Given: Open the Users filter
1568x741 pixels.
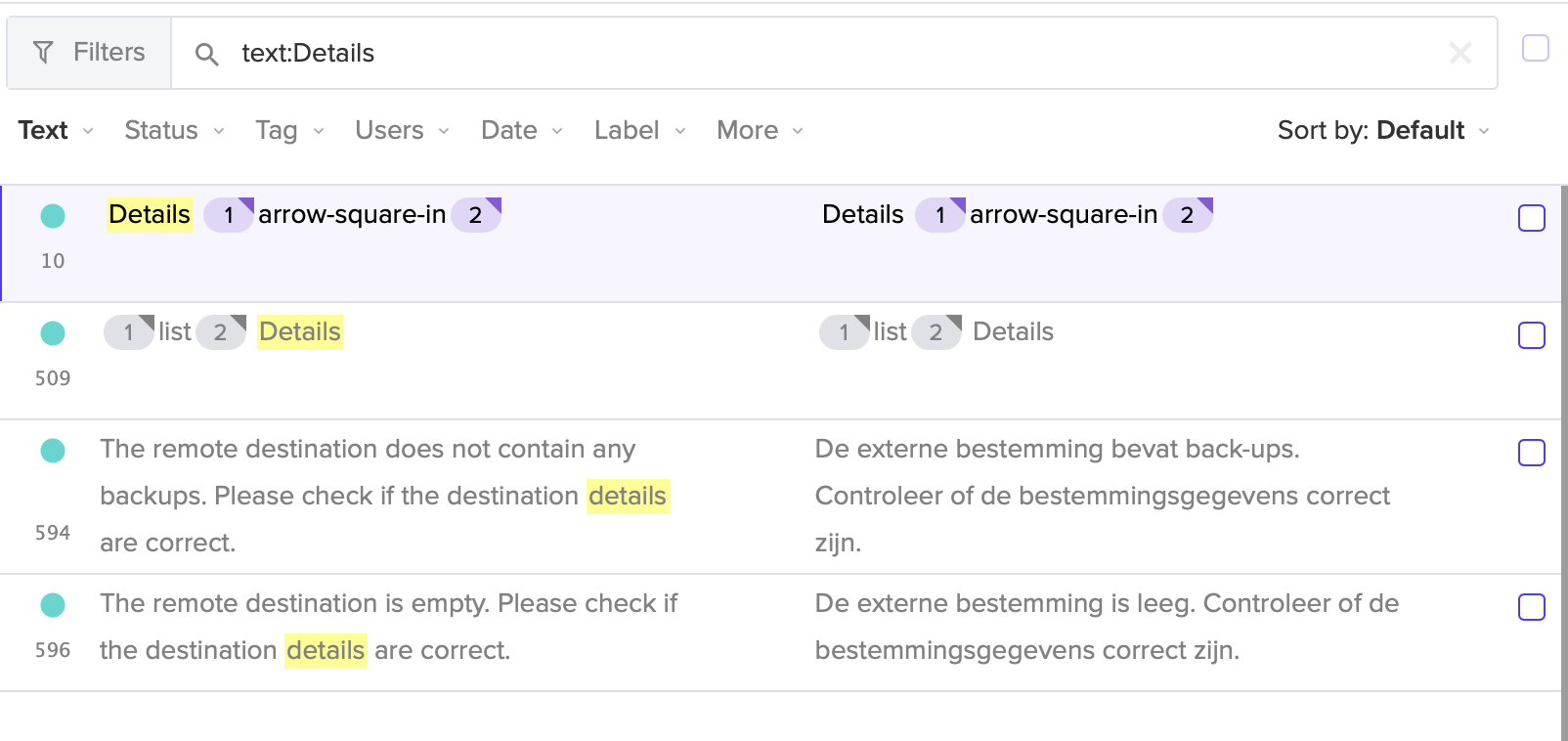Looking at the screenshot, I should (x=401, y=131).
